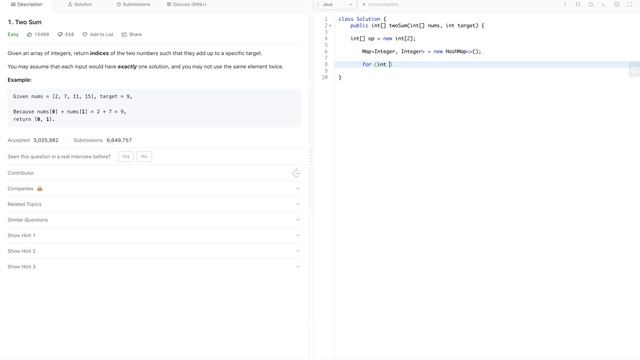Expand Show Hint 2
The image size is (640, 360).
coord(154,251)
